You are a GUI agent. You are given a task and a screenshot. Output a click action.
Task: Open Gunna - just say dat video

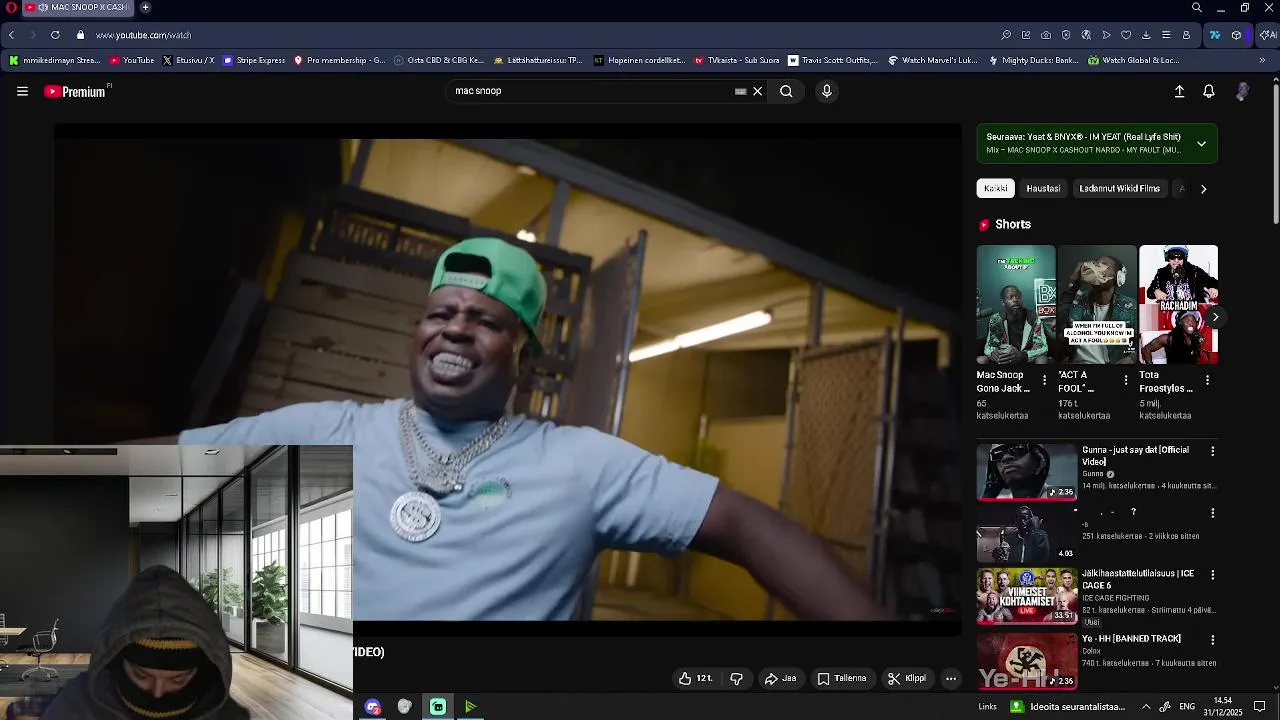tap(1027, 472)
